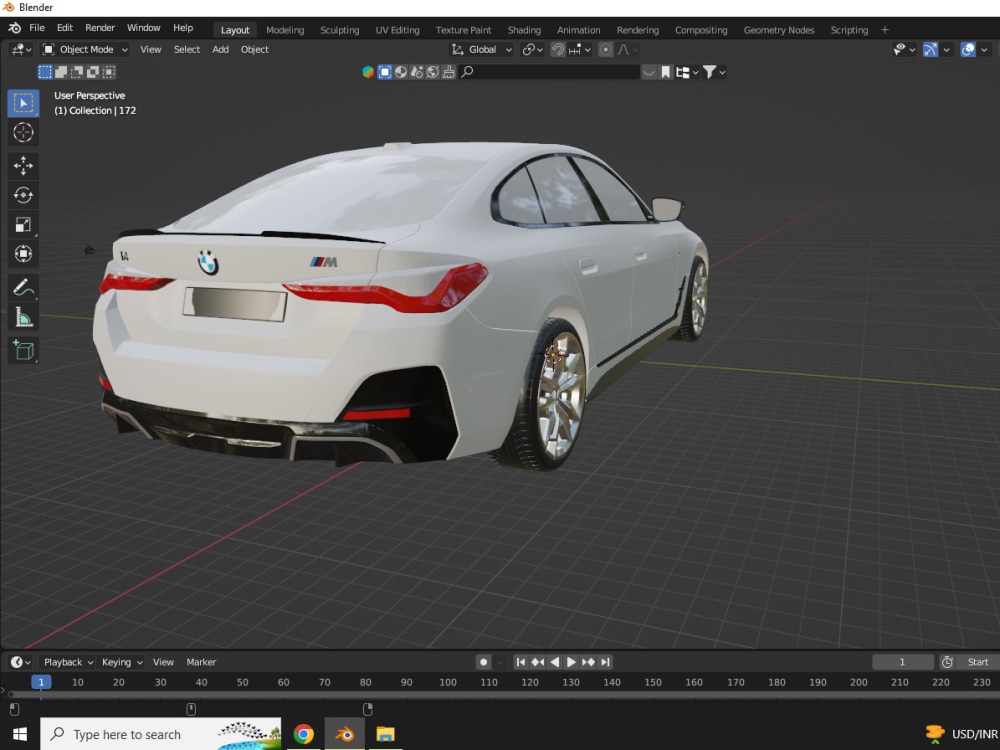1000x750 pixels.
Task: Choose the Annotate tool
Action: 23,288
